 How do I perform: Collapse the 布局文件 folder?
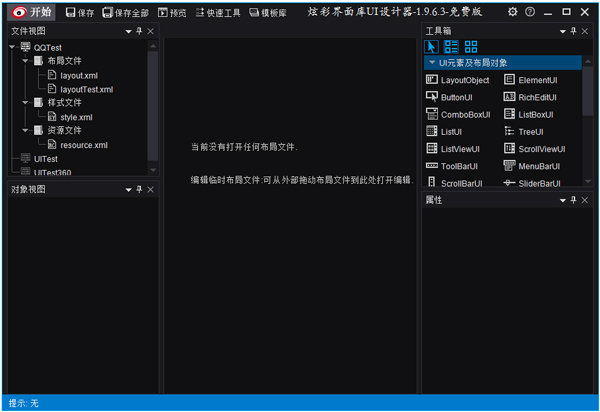(23, 61)
